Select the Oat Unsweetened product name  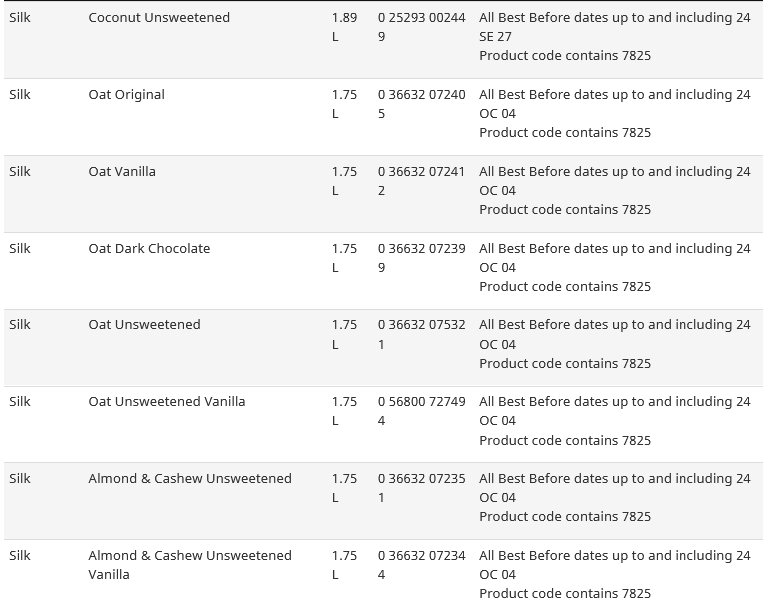(x=144, y=325)
